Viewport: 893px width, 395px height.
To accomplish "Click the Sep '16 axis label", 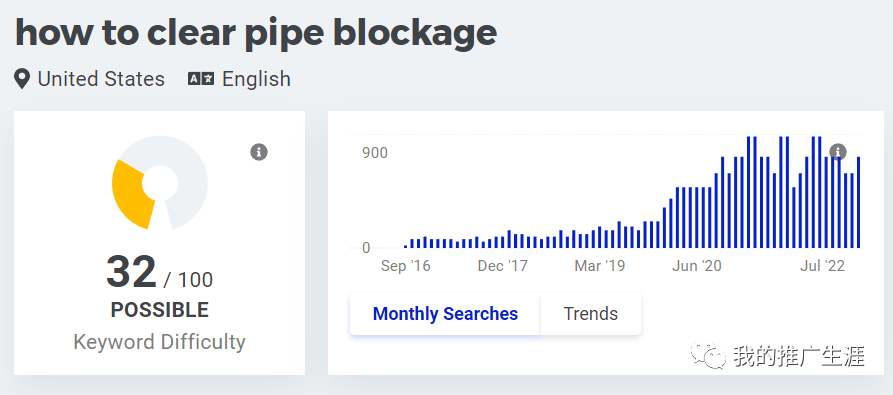I will click(405, 266).
